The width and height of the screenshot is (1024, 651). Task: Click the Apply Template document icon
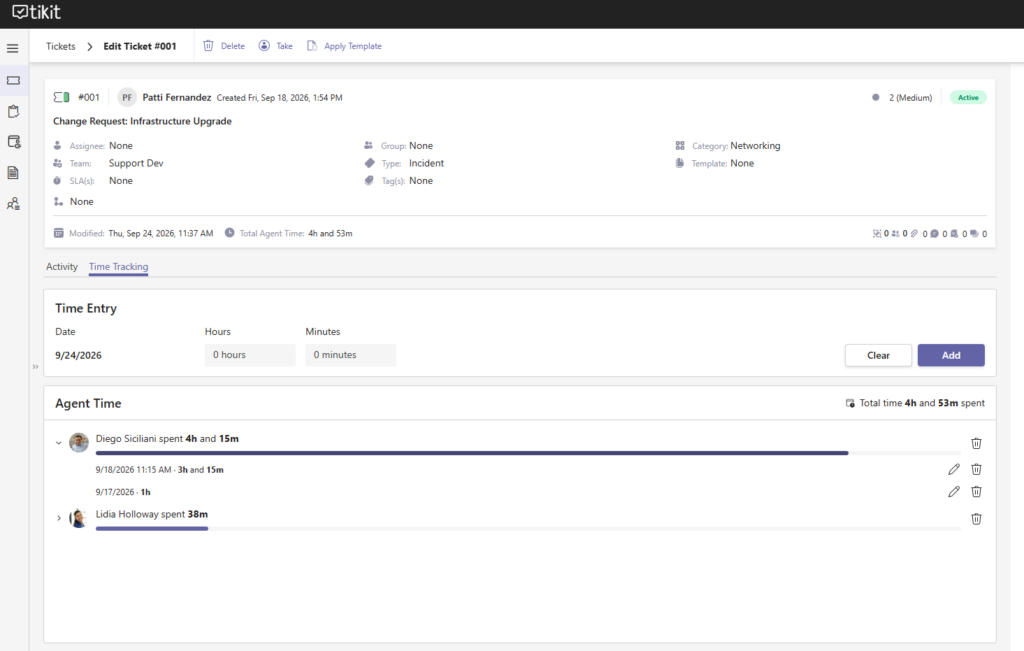click(312, 46)
